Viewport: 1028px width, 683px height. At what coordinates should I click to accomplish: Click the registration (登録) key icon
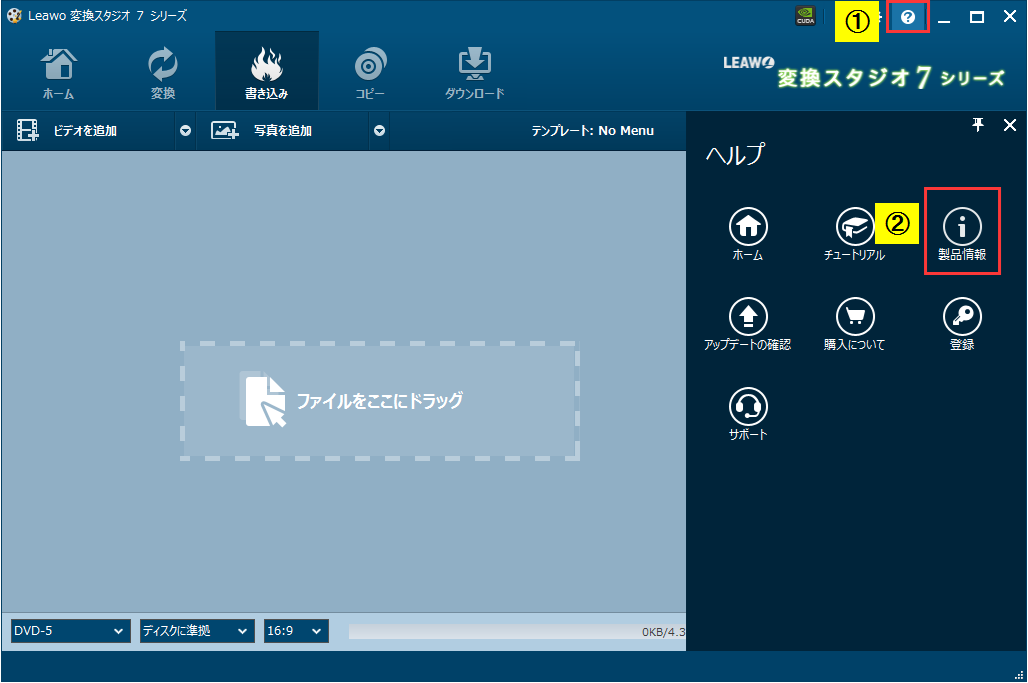coord(962,318)
